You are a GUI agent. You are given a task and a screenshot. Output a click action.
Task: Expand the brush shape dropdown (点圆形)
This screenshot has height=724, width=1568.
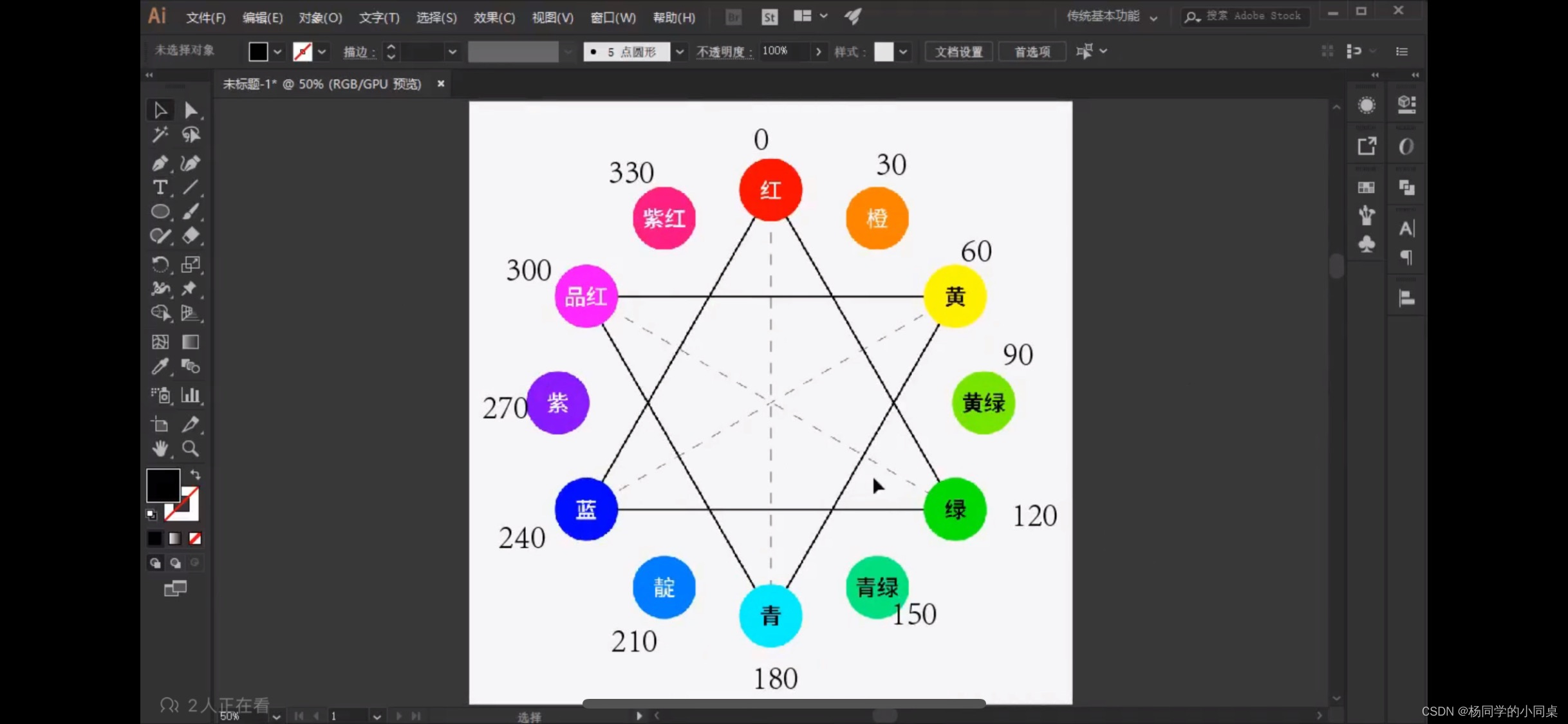point(679,51)
